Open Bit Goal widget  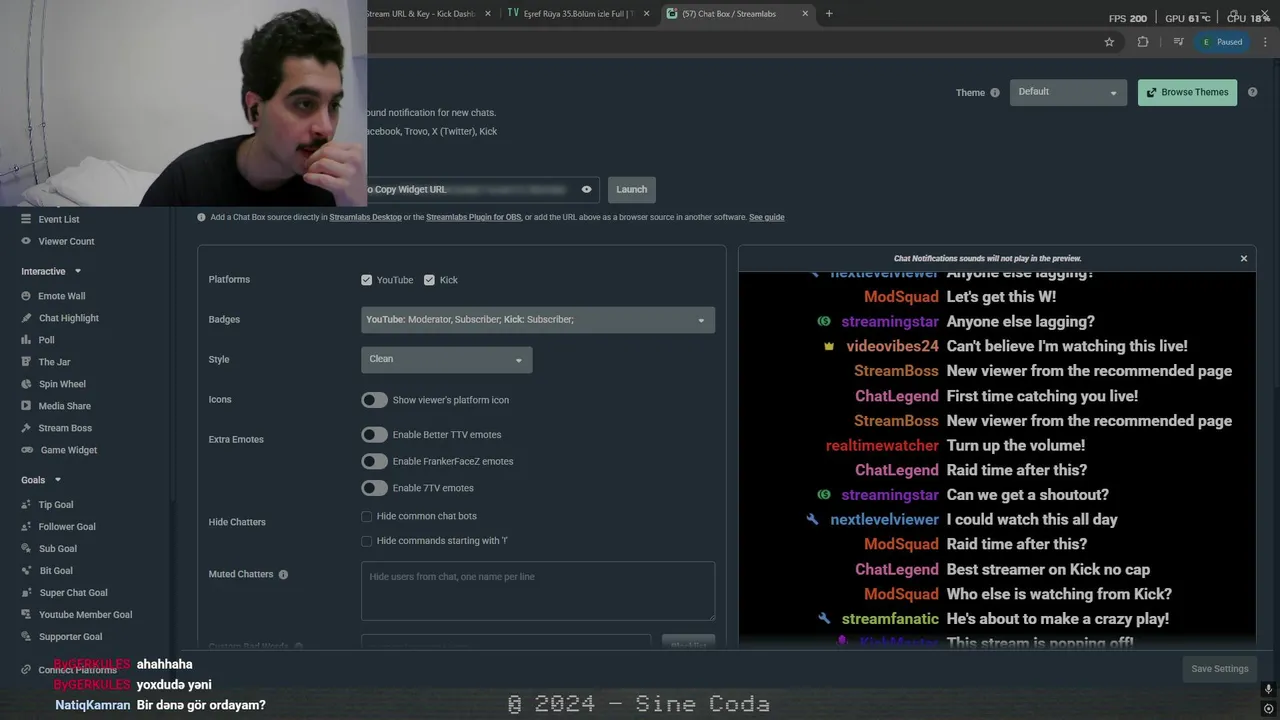click(x=55, y=571)
